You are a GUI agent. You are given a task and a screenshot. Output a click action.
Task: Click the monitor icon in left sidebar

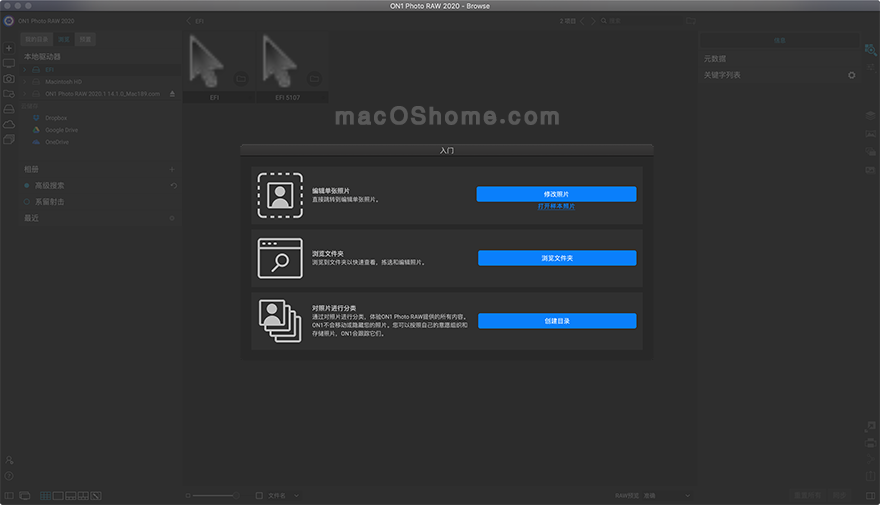tap(9, 63)
